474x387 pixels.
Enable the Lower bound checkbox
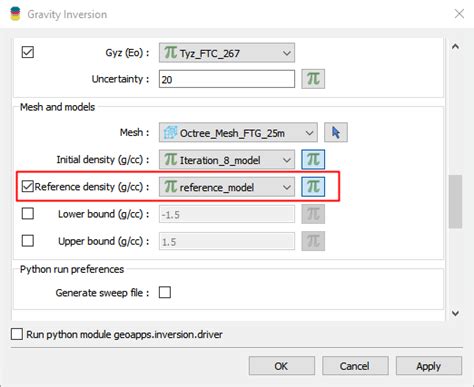point(28,213)
